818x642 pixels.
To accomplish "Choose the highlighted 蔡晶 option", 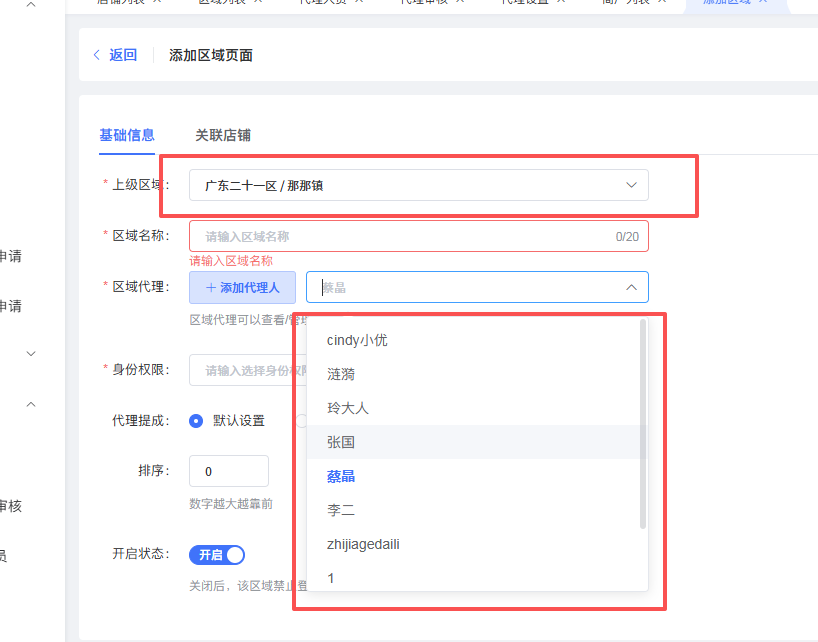I will pyautogui.click(x=341, y=476).
